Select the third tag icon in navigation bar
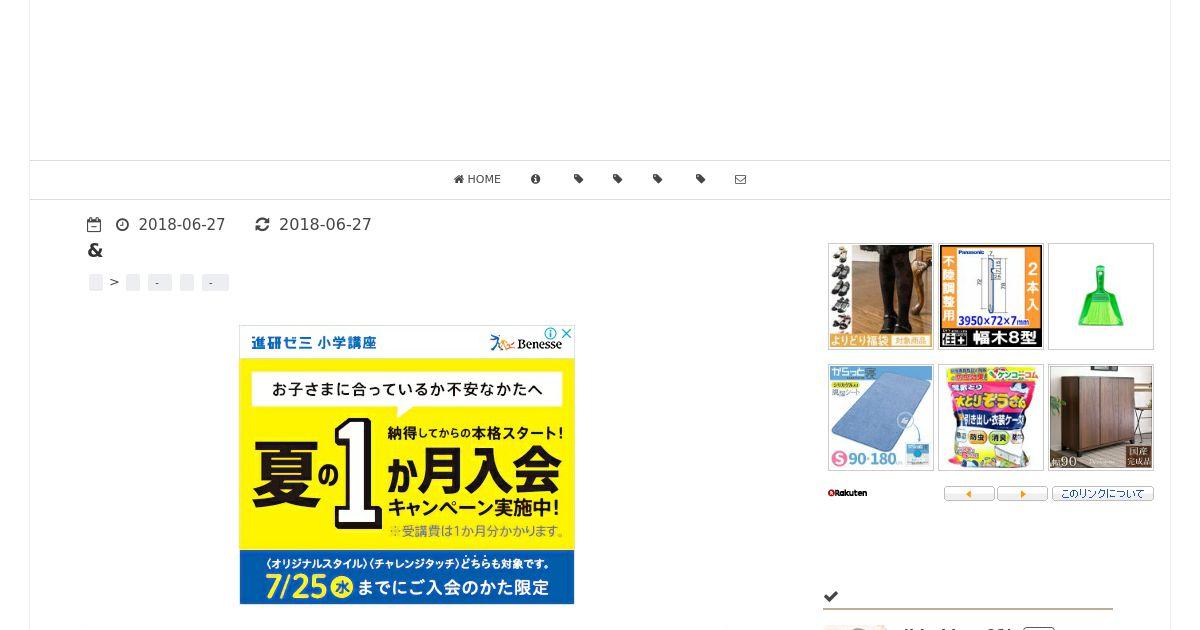This screenshot has width=1200, height=630. tap(657, 180)
